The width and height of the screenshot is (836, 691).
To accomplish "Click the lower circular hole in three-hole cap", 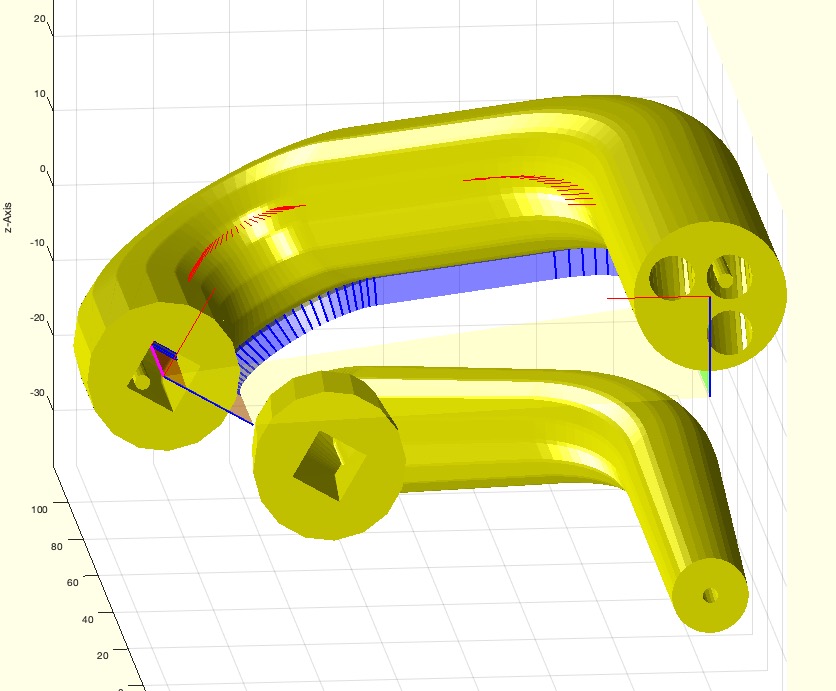I will pos(731,330).
